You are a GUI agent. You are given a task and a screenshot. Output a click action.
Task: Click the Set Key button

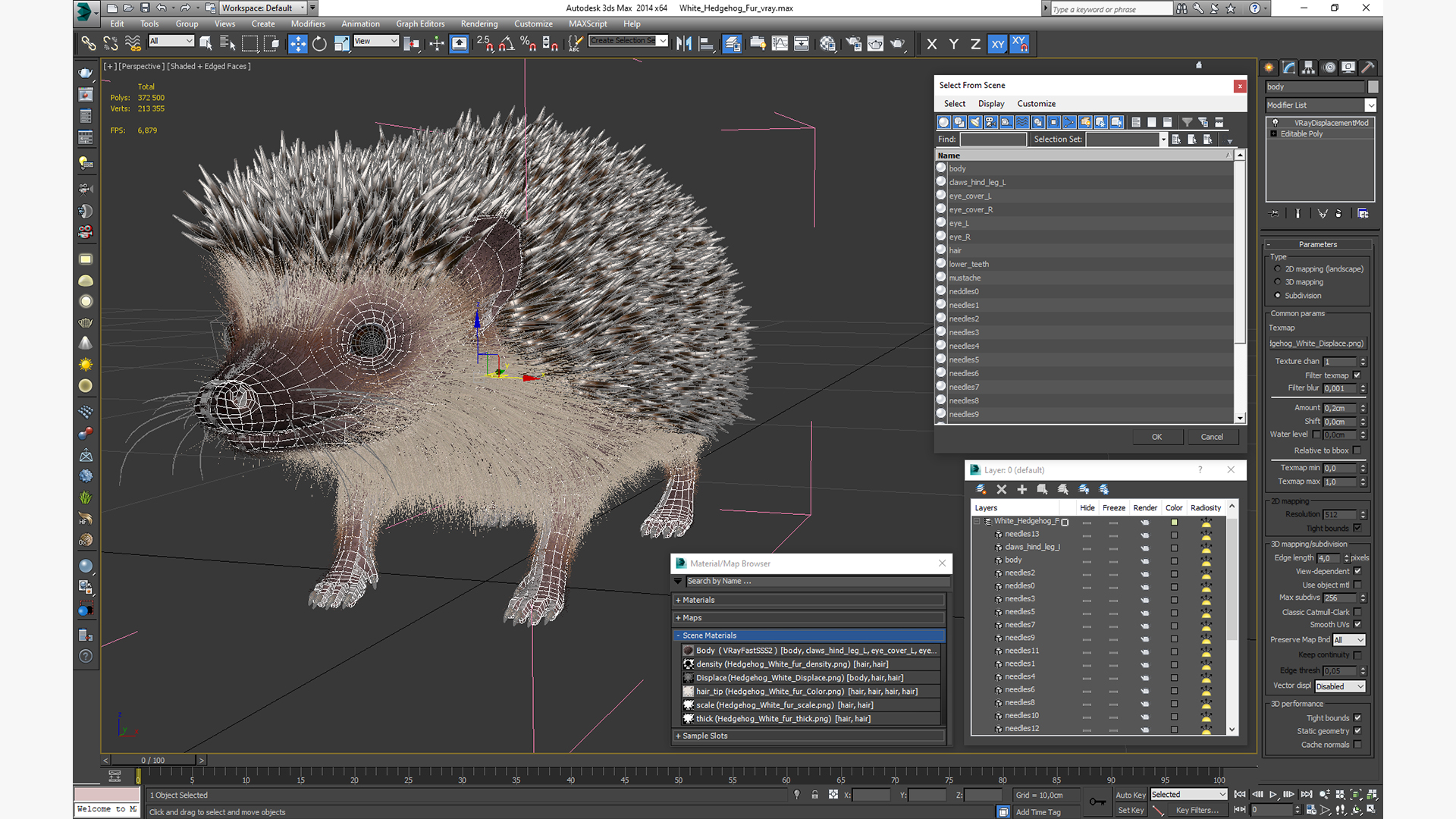pos(1130,811)
